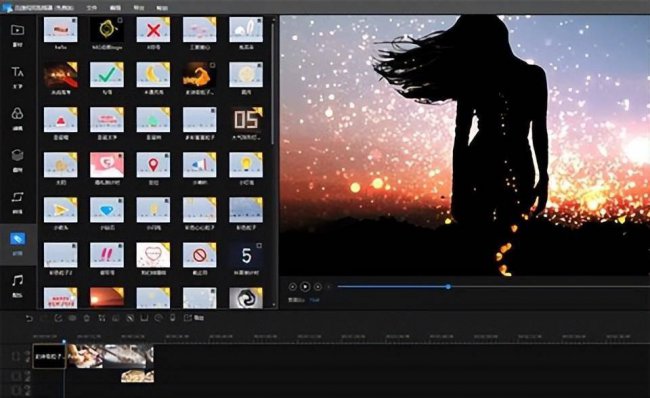This screenshot has width=650, height=398.
Task: Select the "05" countdown element thumbnail
Action: click(246, 120)
